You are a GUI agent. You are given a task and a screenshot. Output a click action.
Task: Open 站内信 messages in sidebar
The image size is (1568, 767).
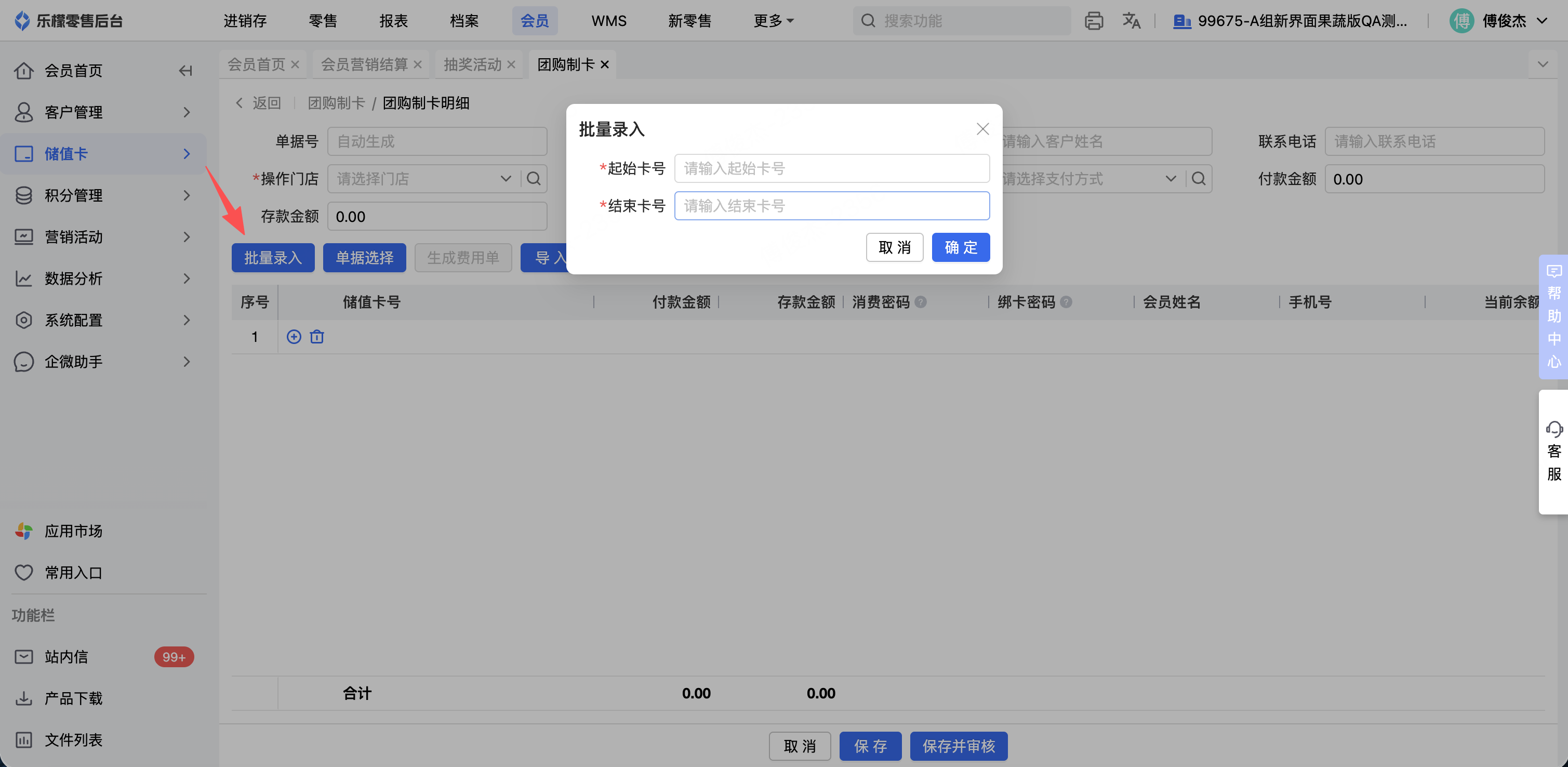pyautogui.click(x=67, y=657)
